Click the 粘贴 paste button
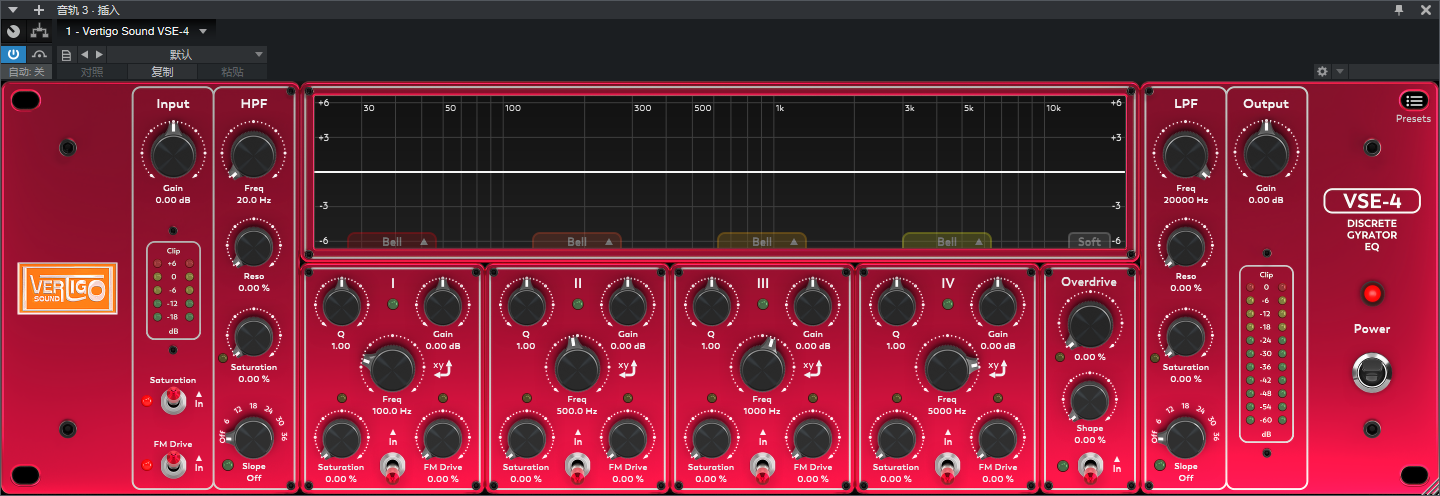 click(232, 72)
